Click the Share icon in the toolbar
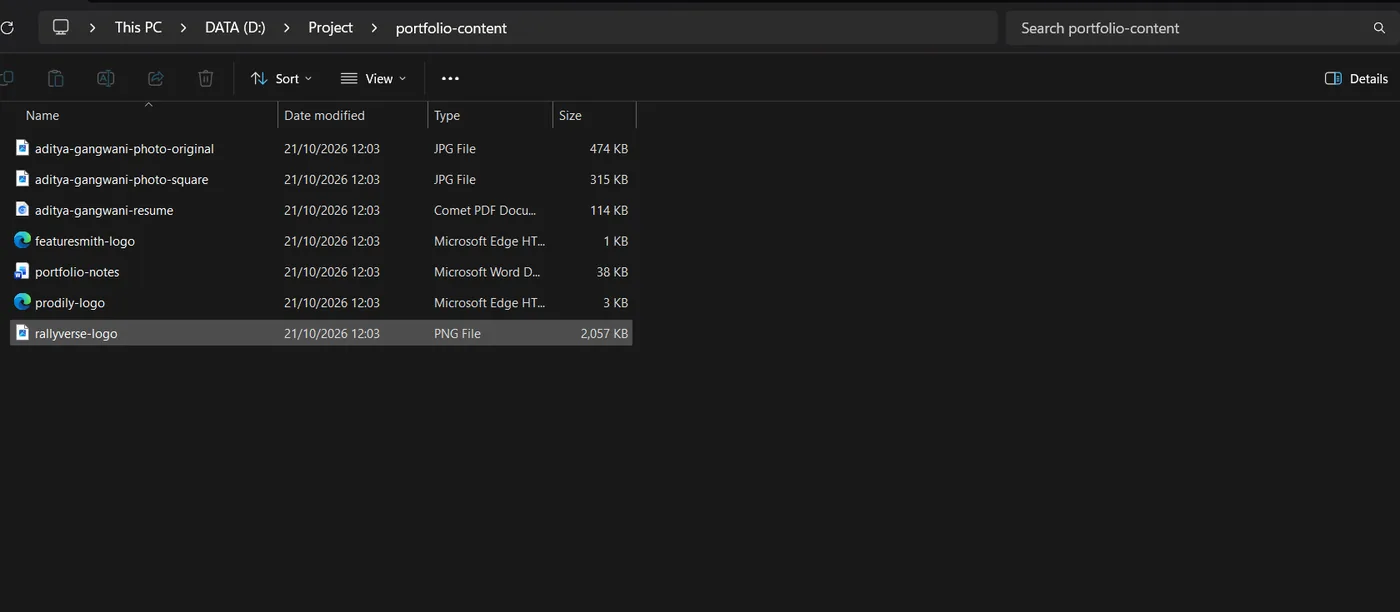 tap(155, 78)
